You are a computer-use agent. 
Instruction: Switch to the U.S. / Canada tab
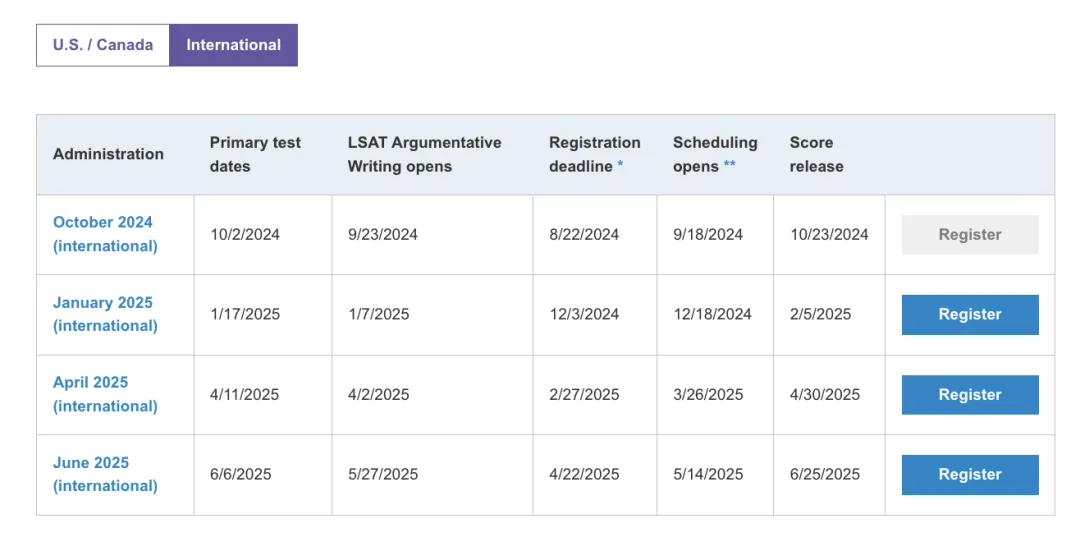[x=103, y=45]
